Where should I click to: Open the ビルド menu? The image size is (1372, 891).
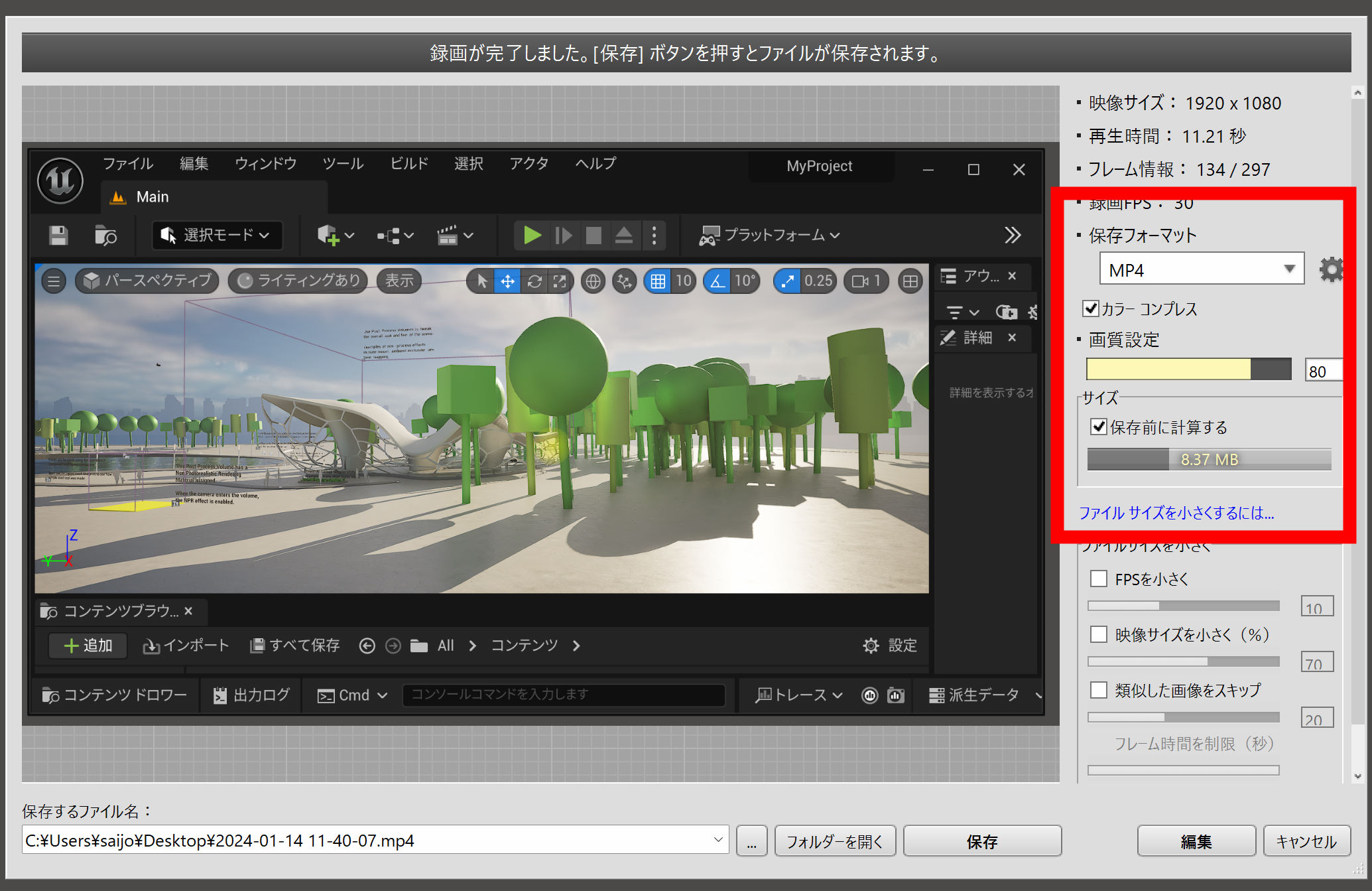(408, 163)
